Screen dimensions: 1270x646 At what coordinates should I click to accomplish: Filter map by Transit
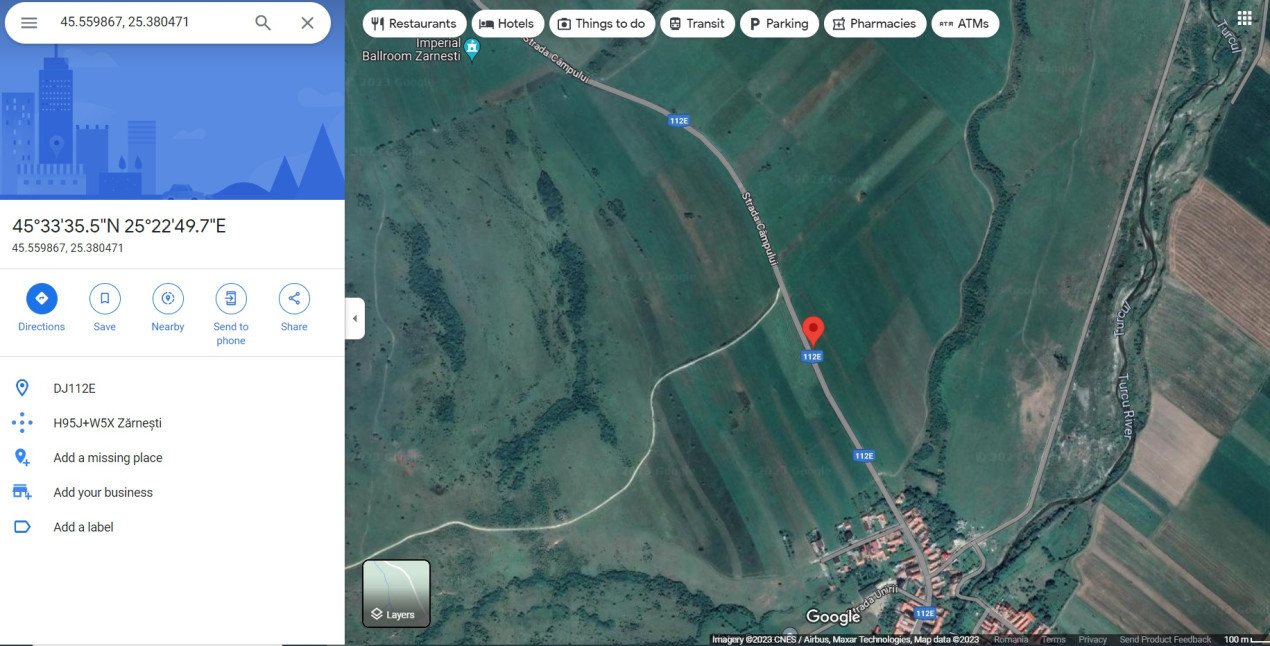pyautogui.click(x=697, y=23)
